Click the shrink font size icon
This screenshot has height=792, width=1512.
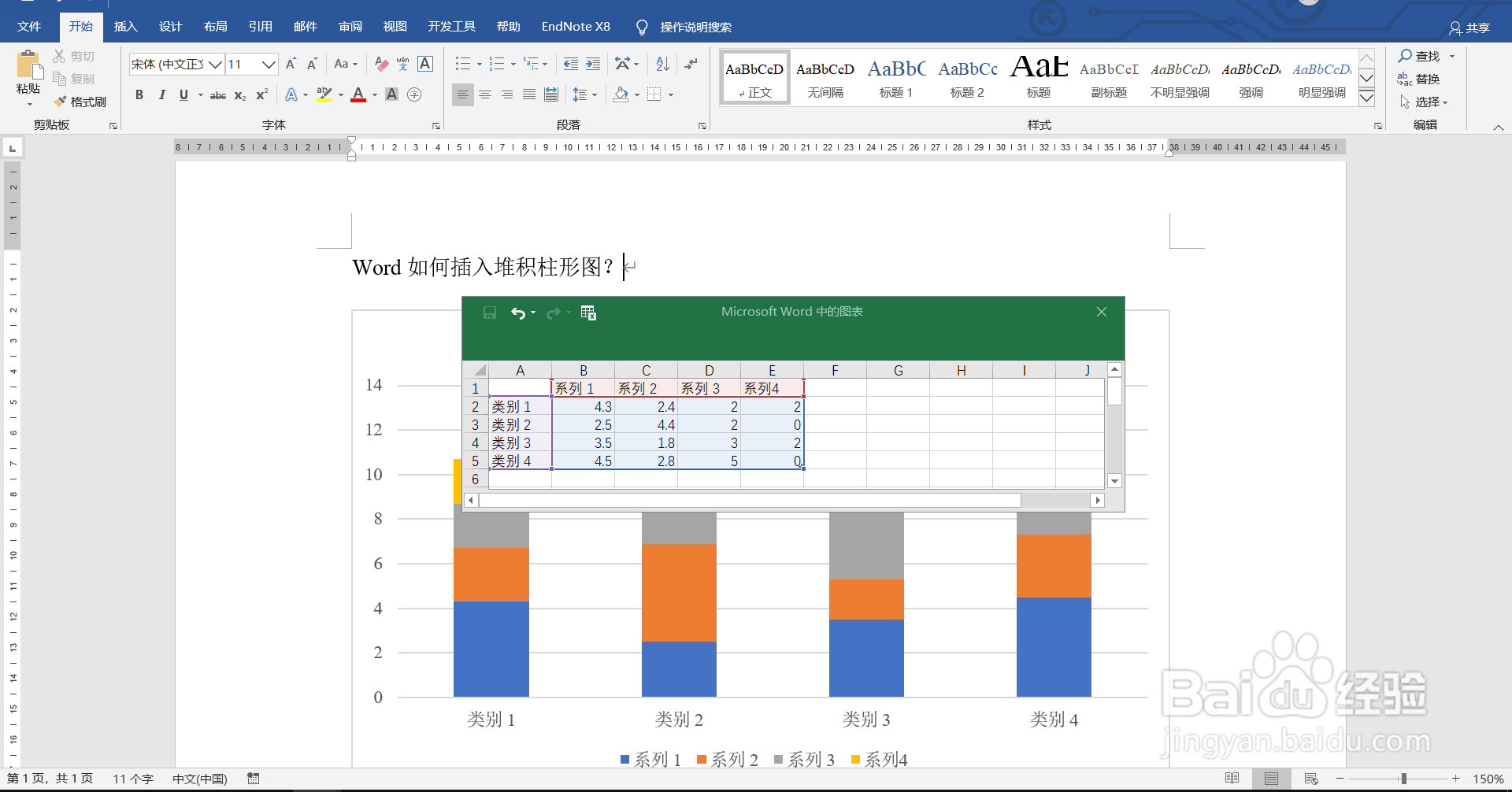312,64
